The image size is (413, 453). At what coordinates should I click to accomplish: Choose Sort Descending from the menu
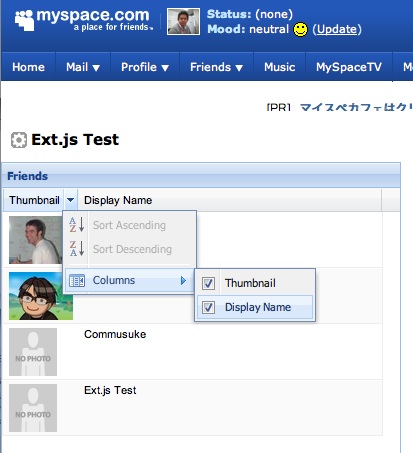(x=129, y=249)
